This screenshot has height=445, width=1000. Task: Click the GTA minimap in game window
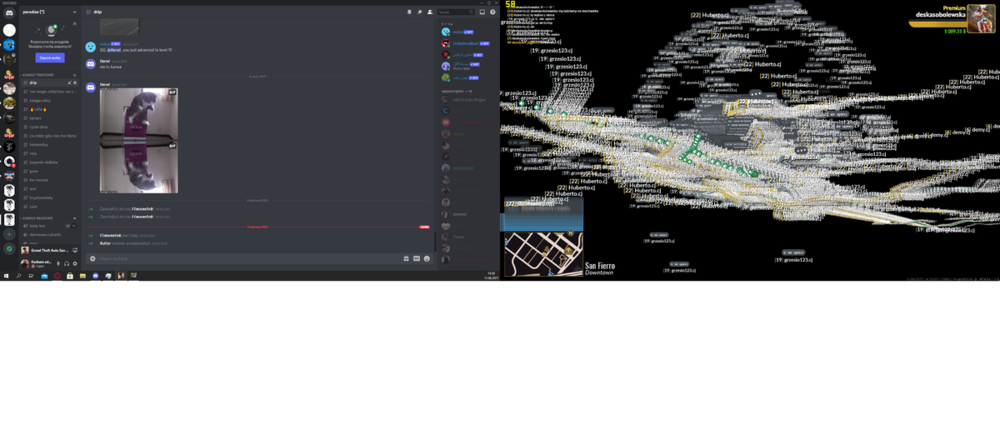(x=543, y=254)
